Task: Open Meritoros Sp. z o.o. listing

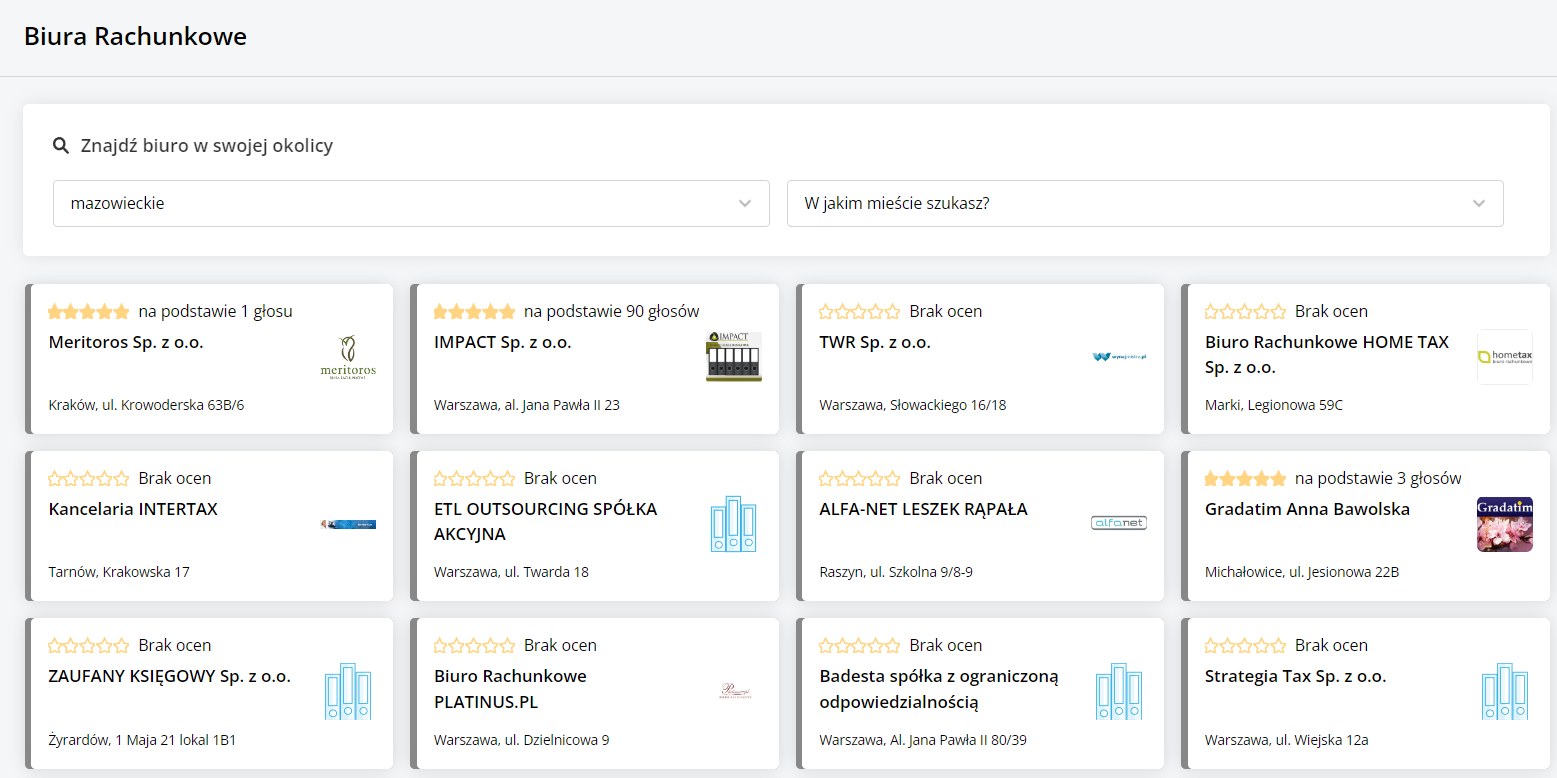Action: [126, 342]
